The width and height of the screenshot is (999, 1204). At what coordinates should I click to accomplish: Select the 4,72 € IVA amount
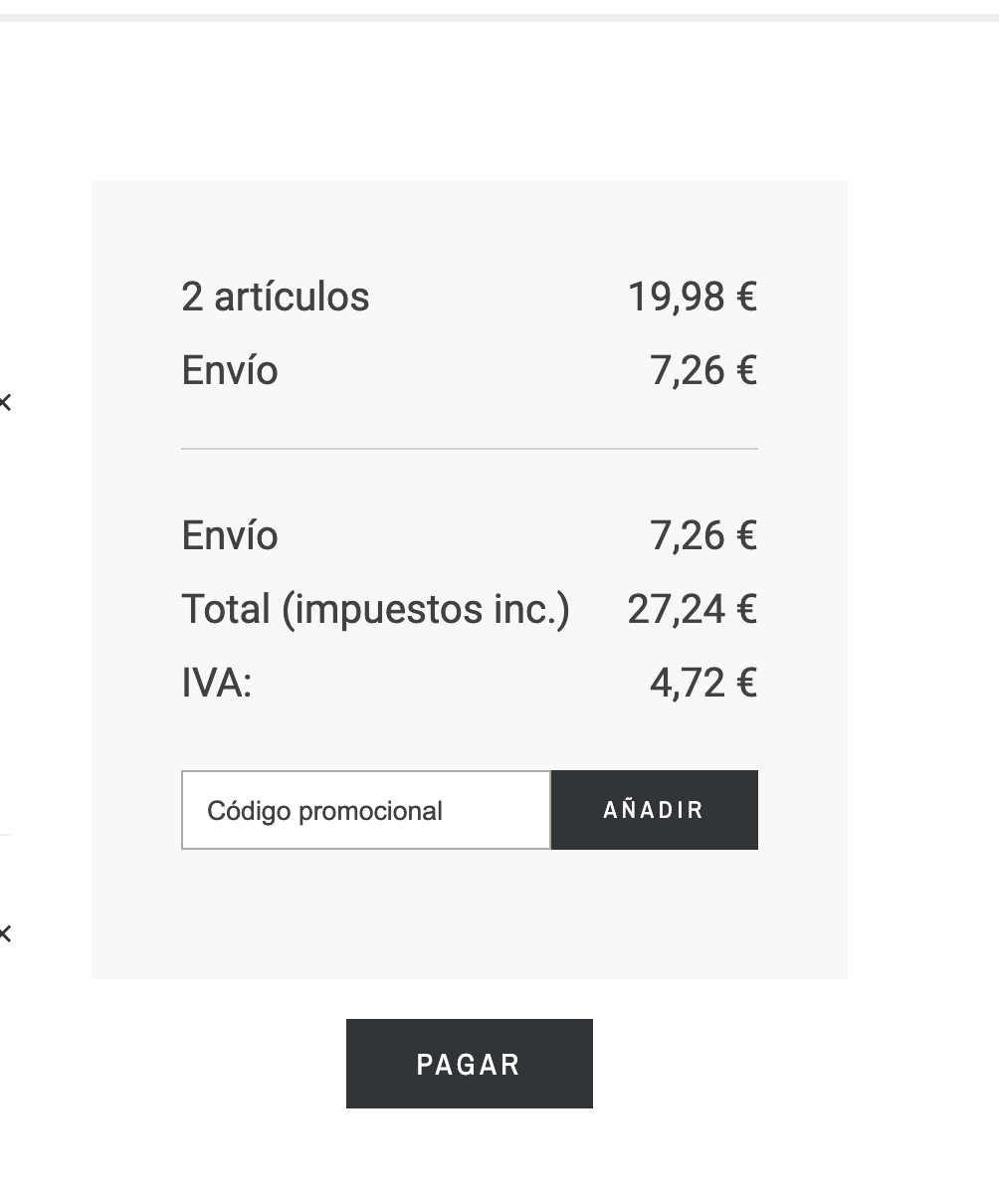click(x=702, y=683)
